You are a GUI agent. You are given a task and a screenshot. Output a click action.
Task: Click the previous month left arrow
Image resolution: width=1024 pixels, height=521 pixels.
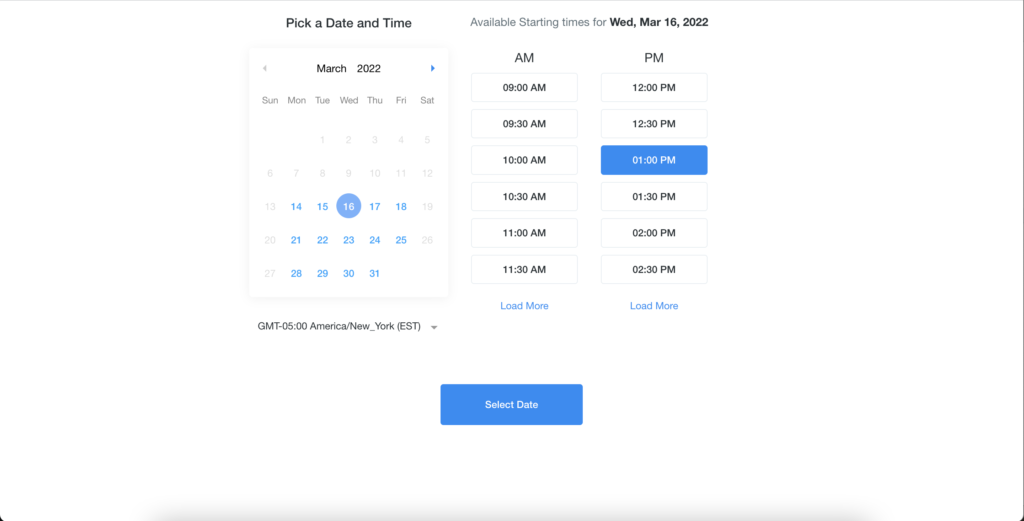(264, 69)
